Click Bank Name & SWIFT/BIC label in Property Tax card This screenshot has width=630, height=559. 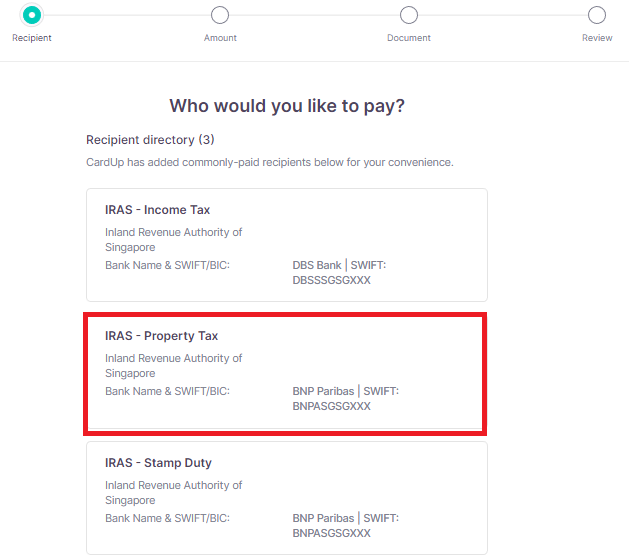click(167, 391)
